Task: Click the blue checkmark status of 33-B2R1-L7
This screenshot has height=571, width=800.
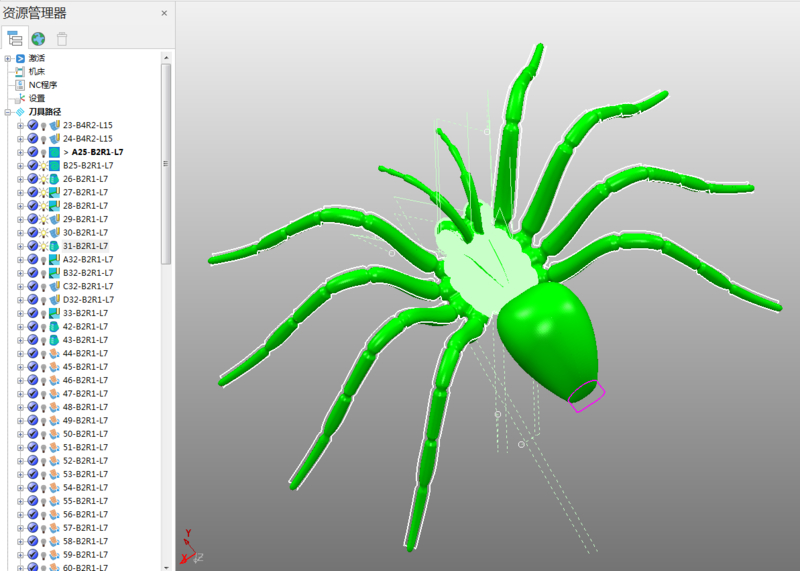Action: (x=32, y=313)
